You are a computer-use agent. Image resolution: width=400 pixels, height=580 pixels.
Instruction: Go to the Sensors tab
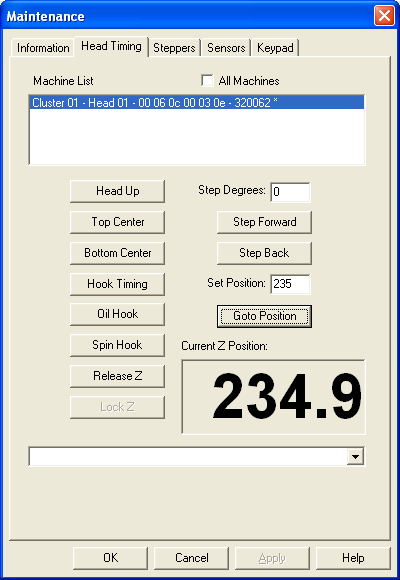pos(226,48)
